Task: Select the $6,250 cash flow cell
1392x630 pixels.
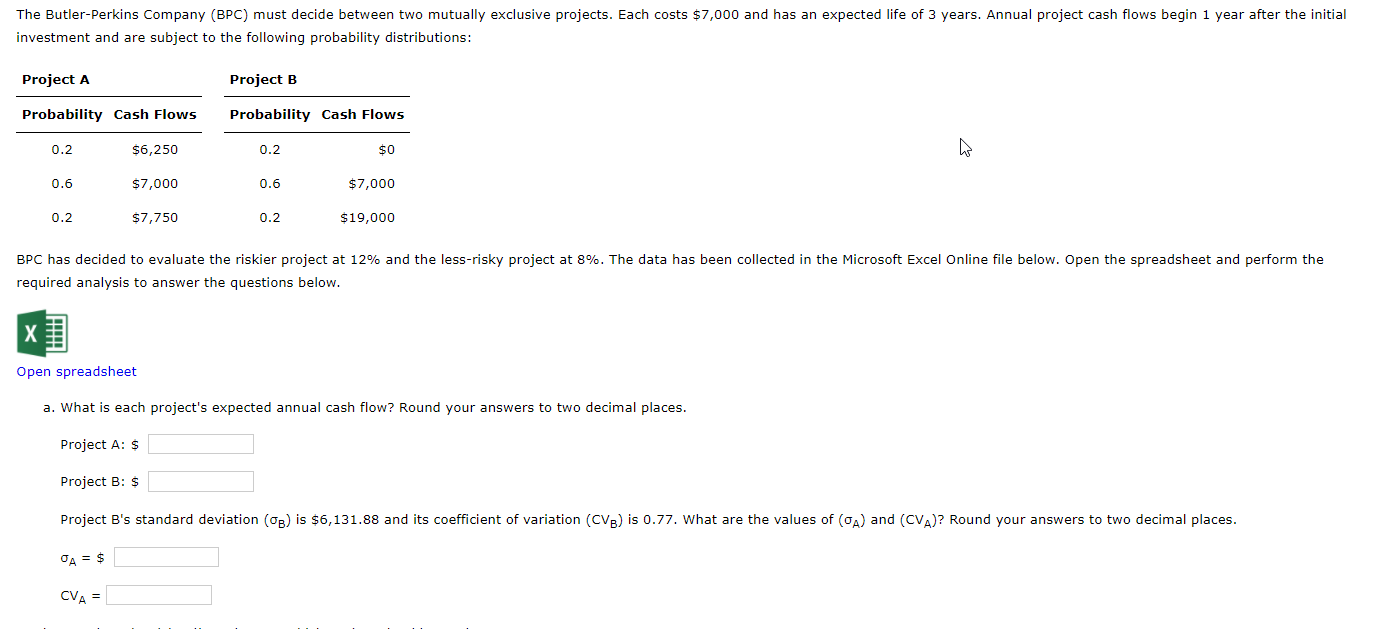Action: pos(155,149)
